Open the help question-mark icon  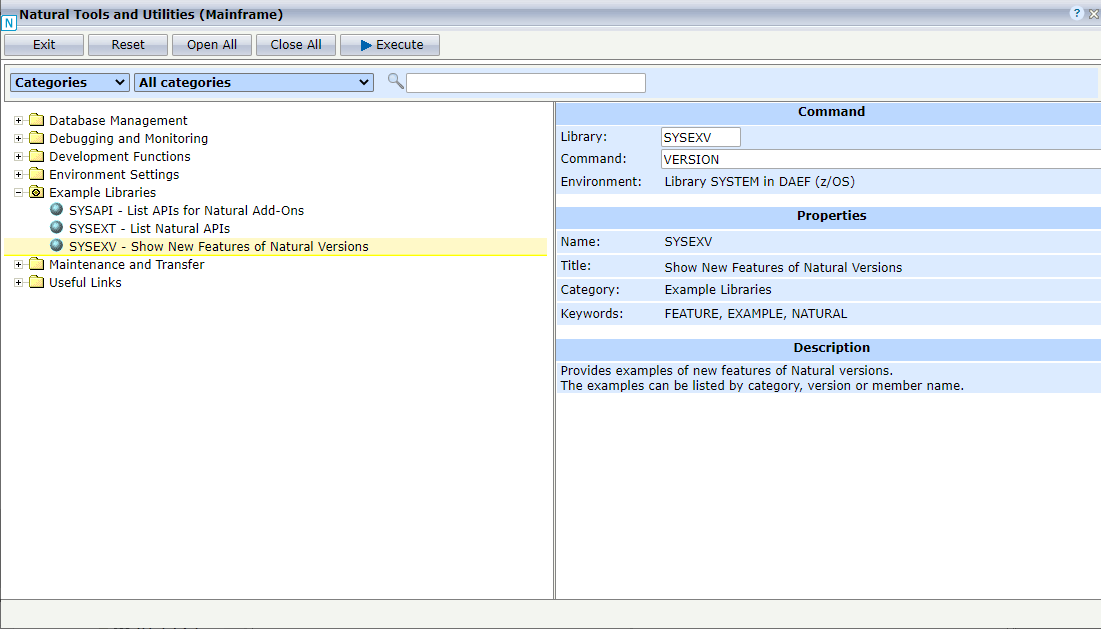1076,13
